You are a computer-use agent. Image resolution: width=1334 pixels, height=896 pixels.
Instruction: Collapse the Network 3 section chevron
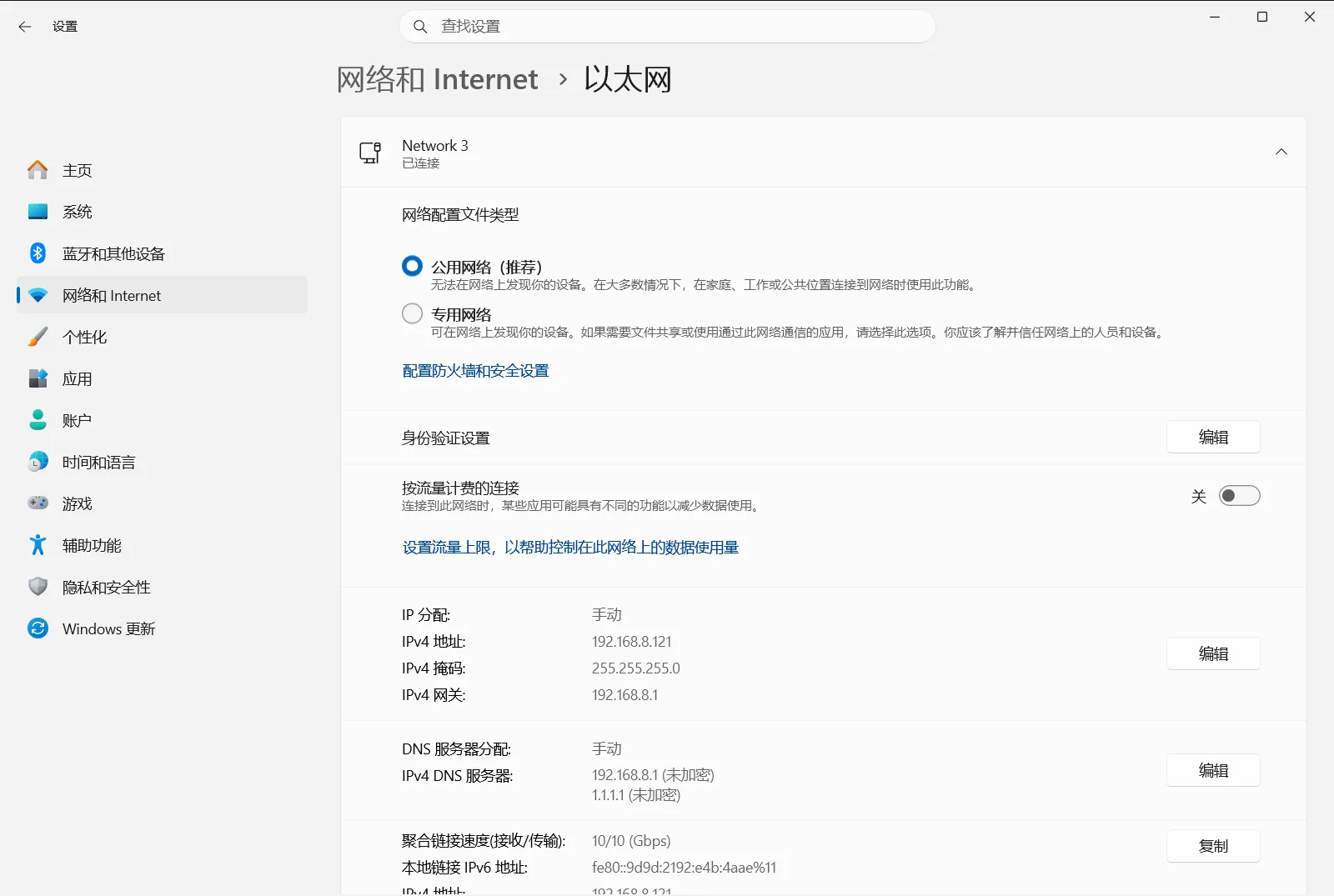1281,152
